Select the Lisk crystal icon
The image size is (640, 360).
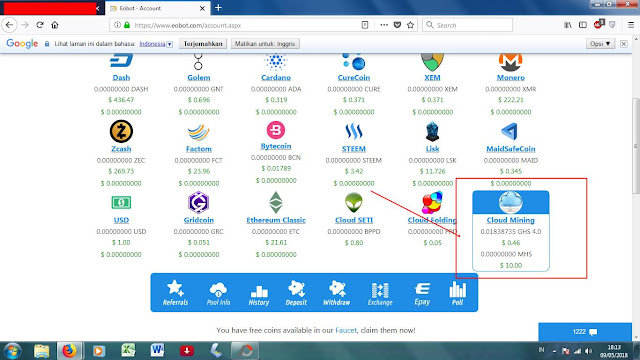(x=432, y=131)
